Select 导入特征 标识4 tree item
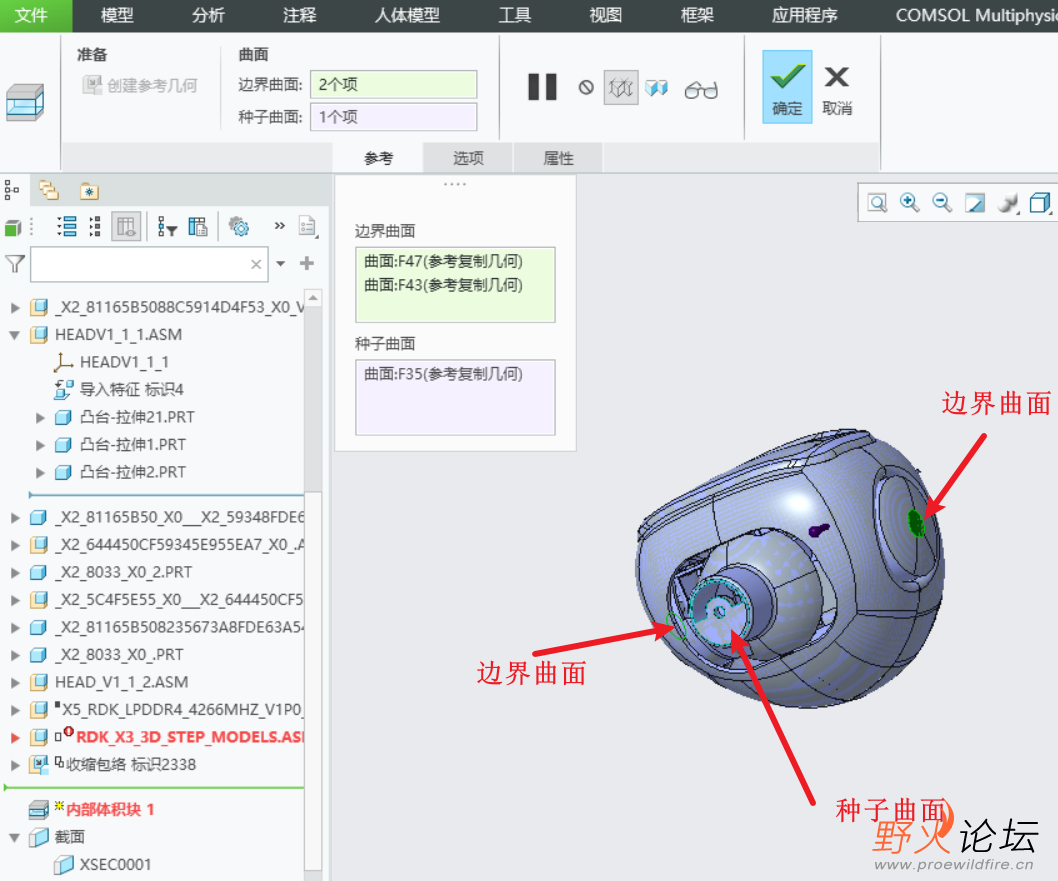The image size is (1058, 881). [119, 389]
